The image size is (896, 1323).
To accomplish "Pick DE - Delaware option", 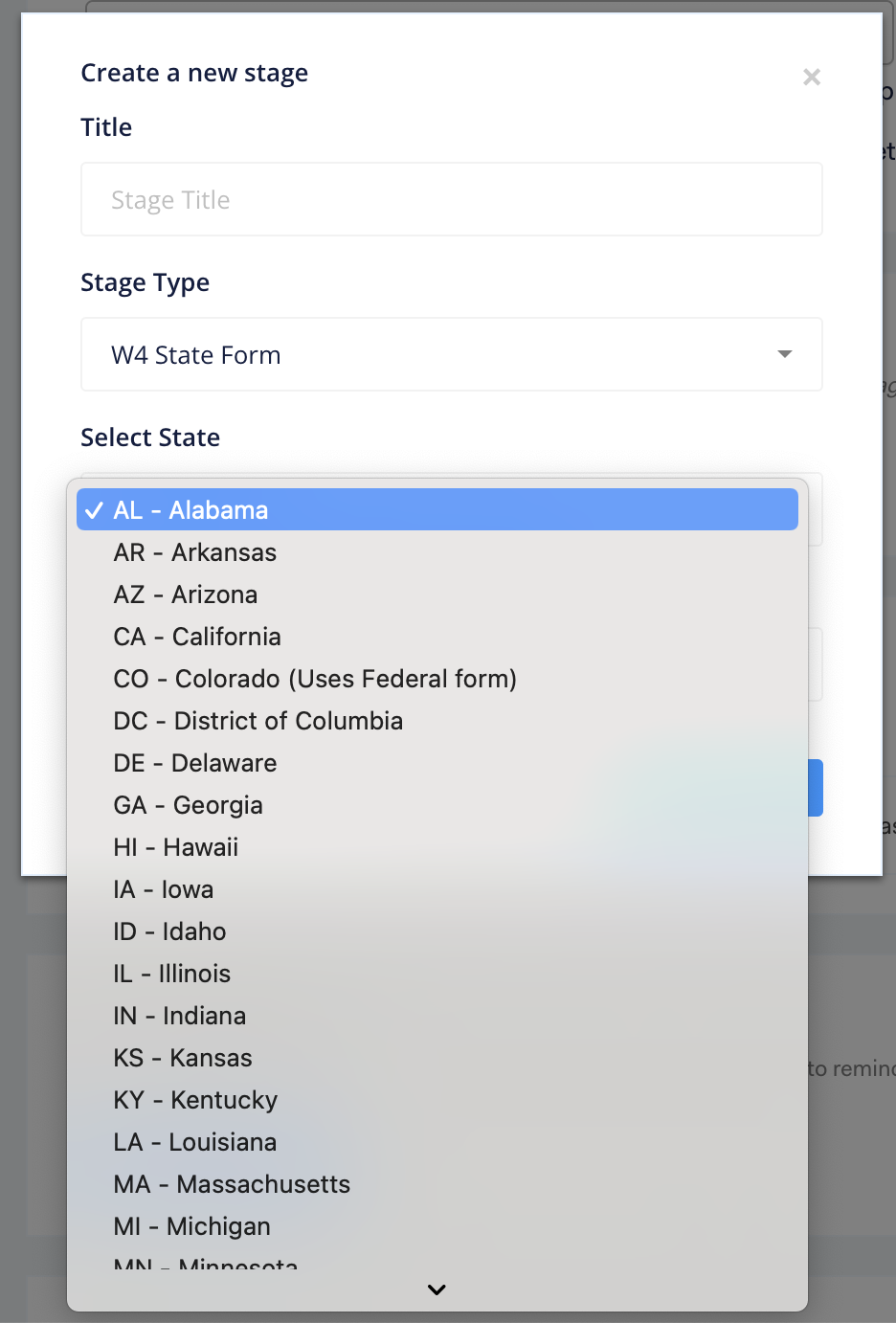I will coord(195,763).
